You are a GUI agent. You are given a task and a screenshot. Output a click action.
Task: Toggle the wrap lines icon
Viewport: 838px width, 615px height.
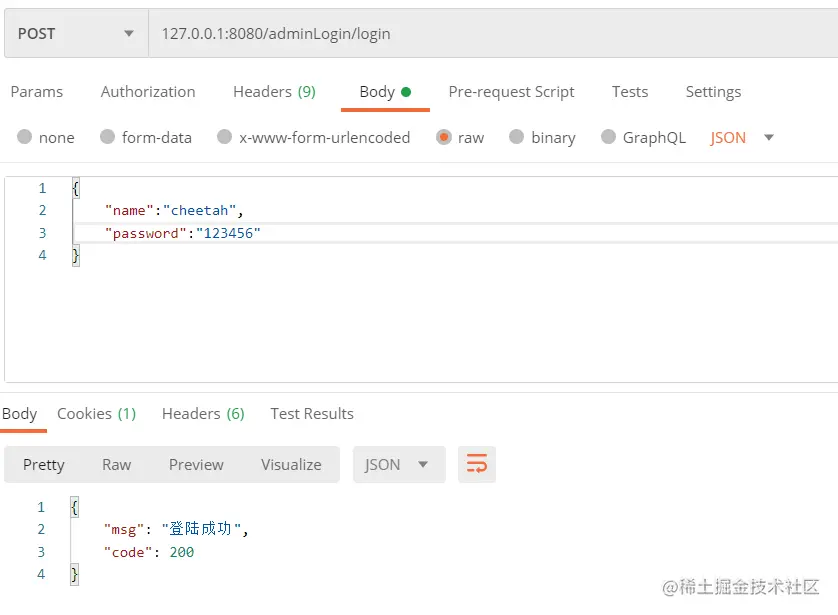tap(477, 464)
